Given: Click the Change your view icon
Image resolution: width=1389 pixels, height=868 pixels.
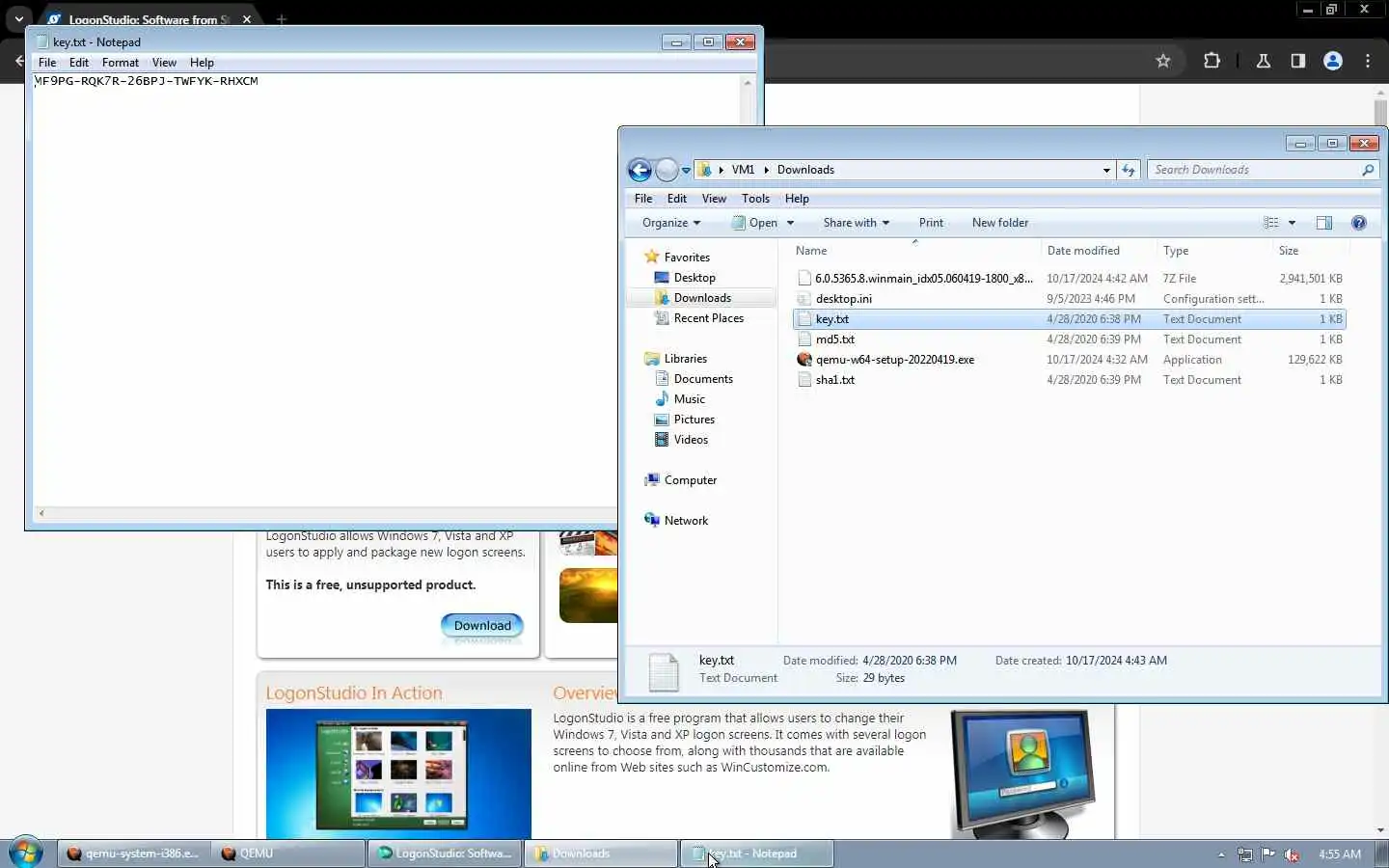Looking at the screenshot, I should click(x=1271, y=223).
